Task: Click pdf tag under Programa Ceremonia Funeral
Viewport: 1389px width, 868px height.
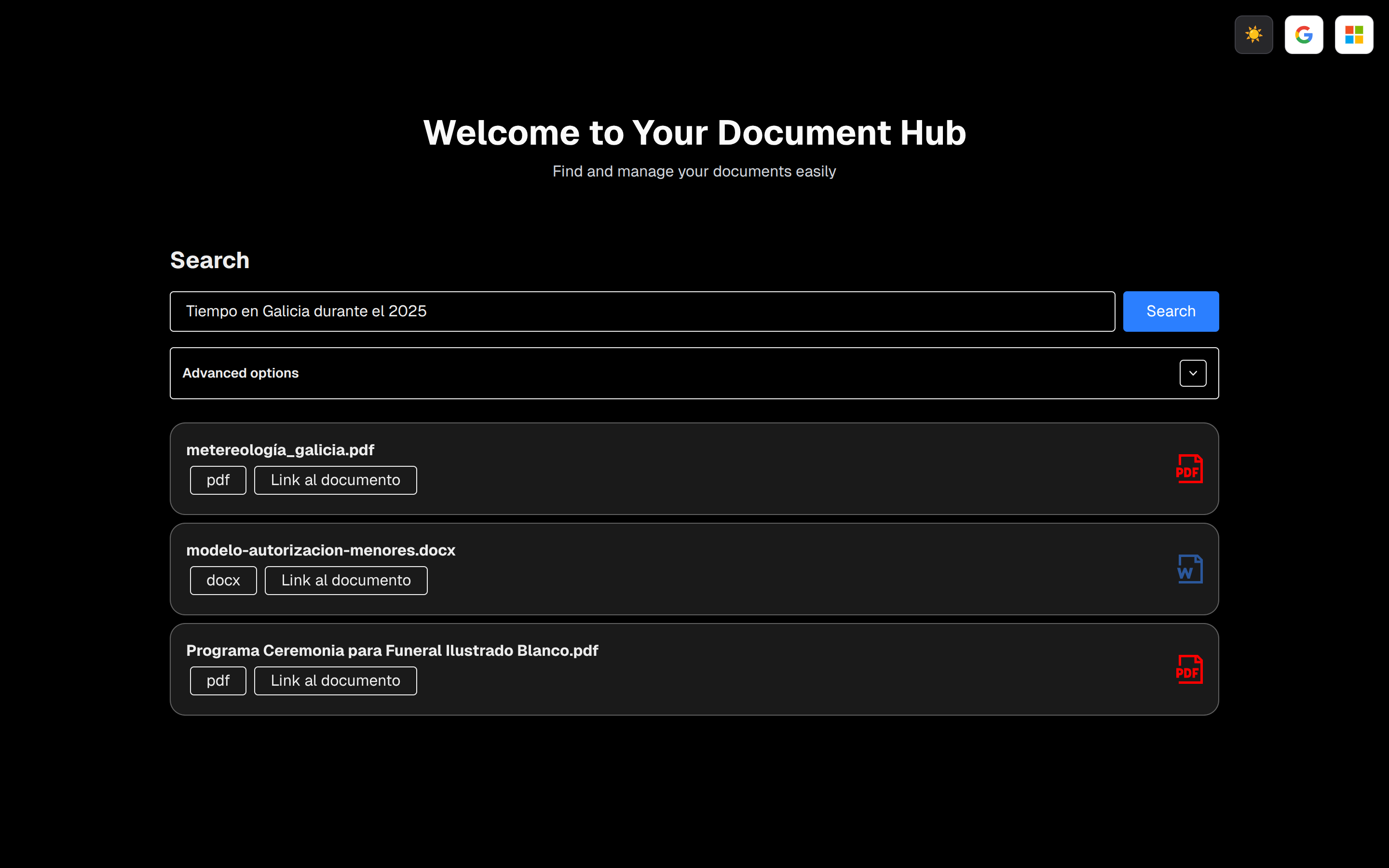Action: (x=218, y=680)
